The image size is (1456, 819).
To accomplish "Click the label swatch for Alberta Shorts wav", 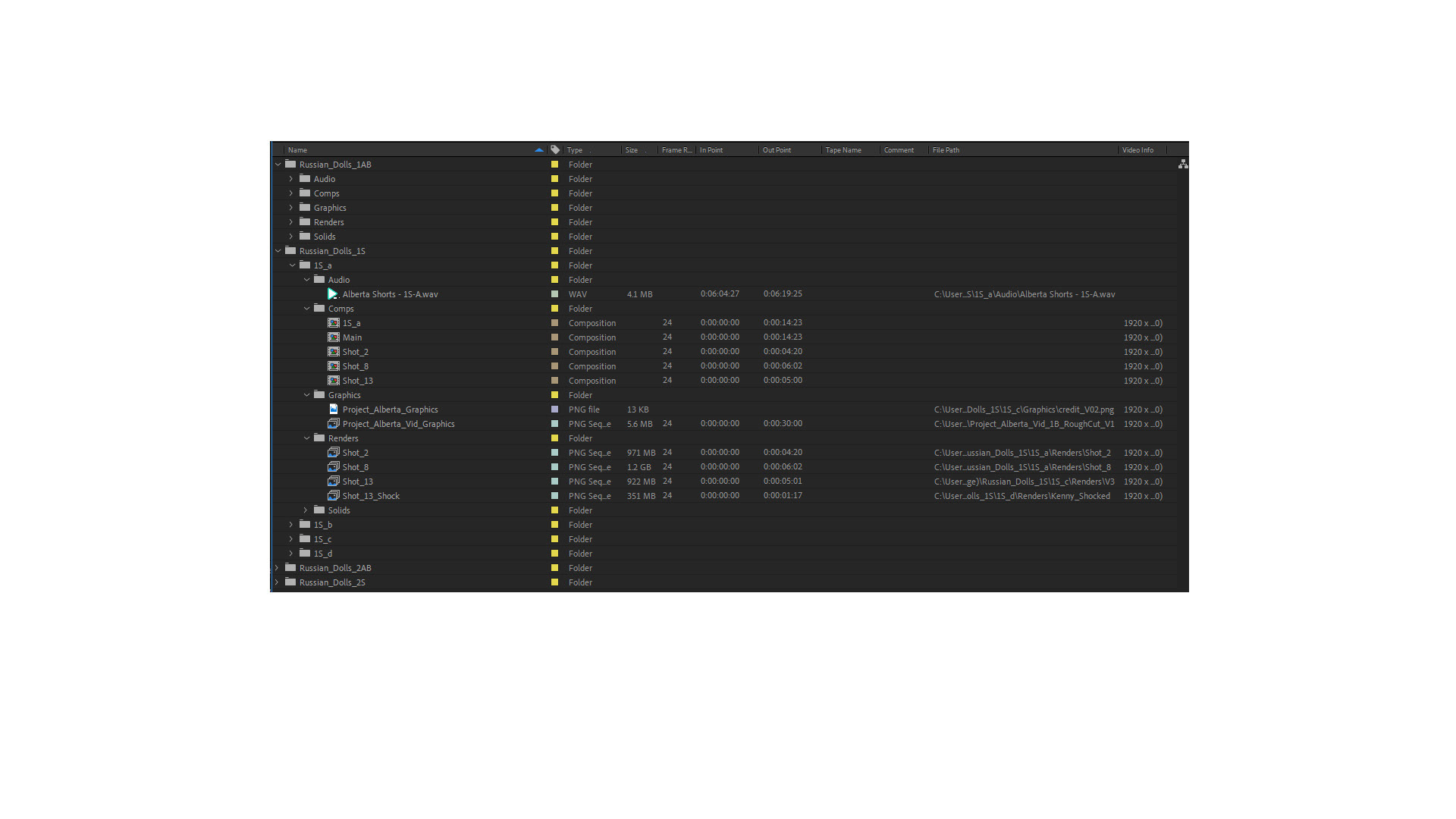I will click(x=554, y=294).
